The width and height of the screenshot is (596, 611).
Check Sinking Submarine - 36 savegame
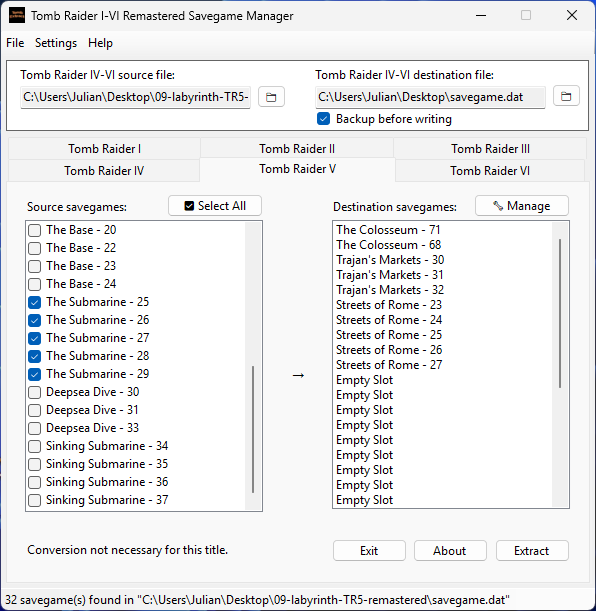(x=35, y=482)
